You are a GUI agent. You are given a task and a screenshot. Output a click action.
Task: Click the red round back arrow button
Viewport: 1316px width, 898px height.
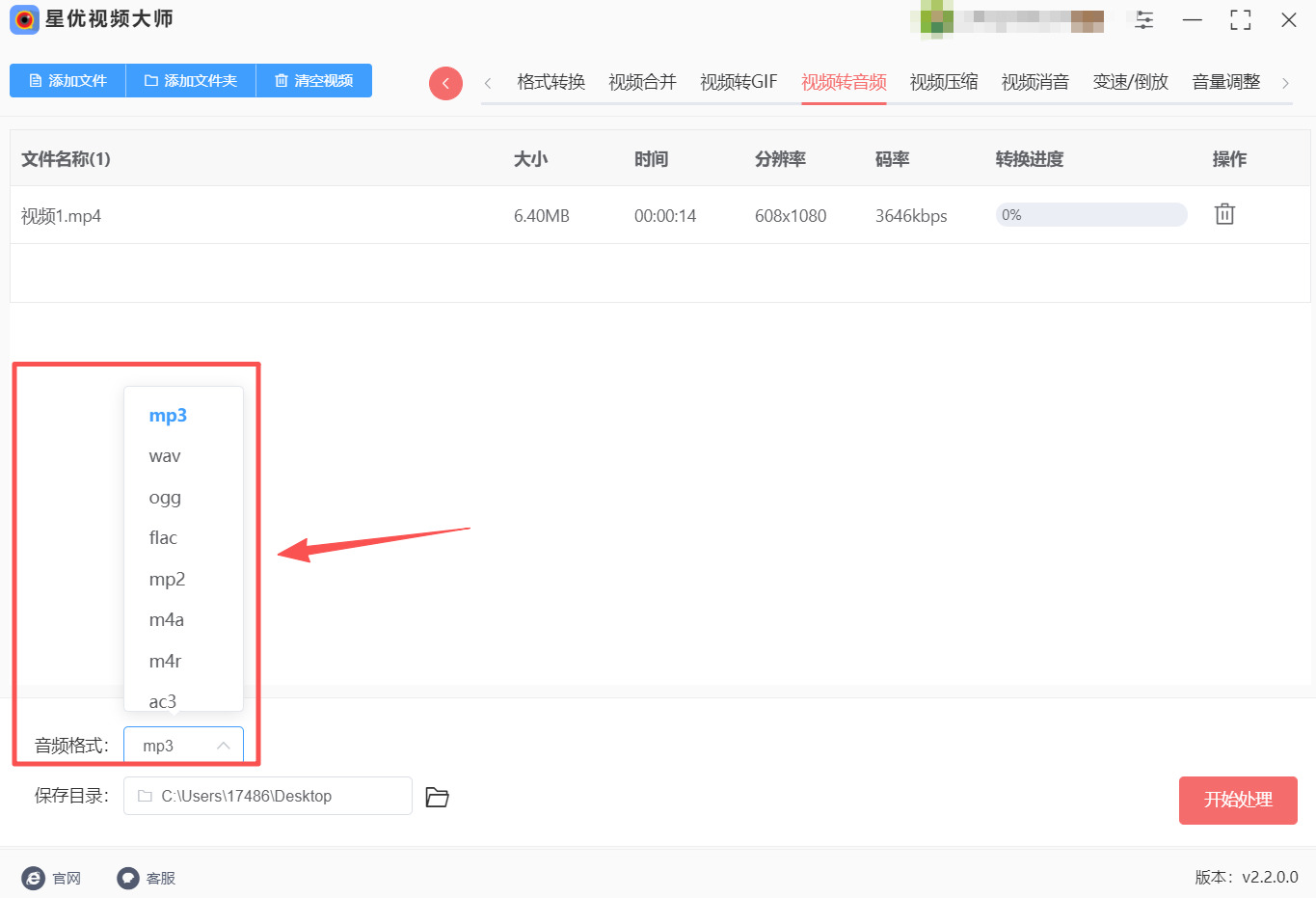tap(445, 83)
